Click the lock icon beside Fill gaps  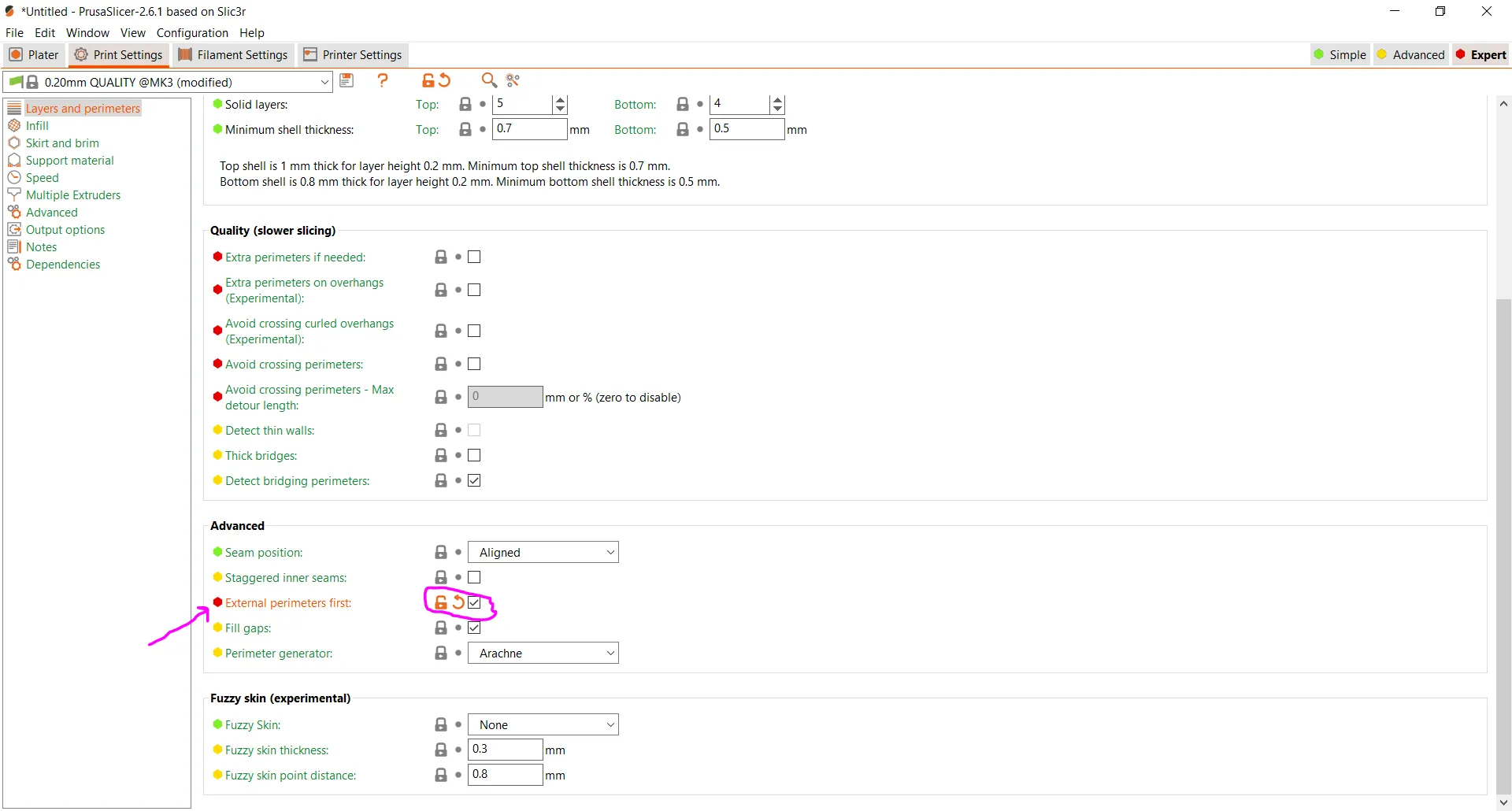[441, 628]
